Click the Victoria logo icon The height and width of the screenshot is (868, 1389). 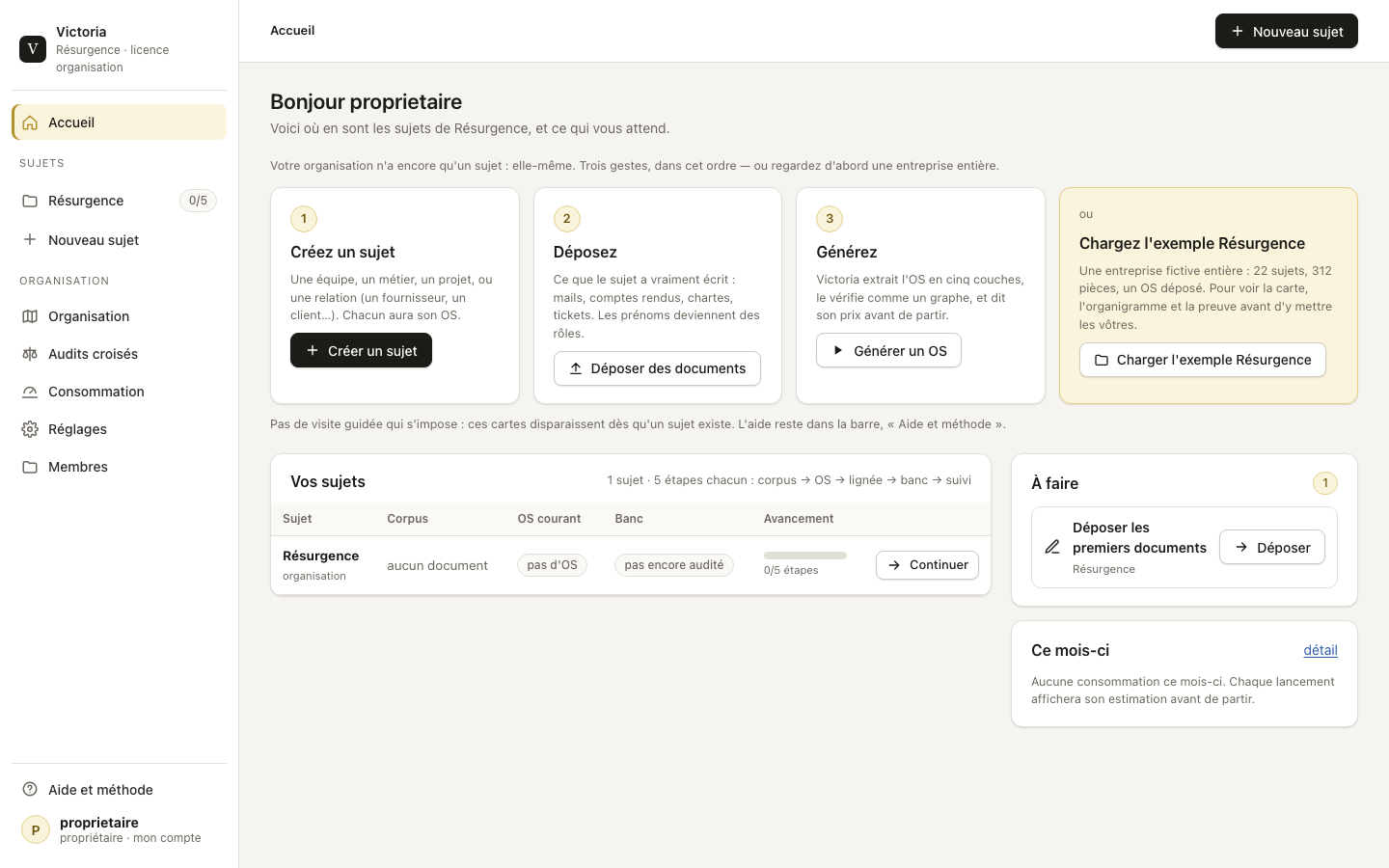[33, 48]
